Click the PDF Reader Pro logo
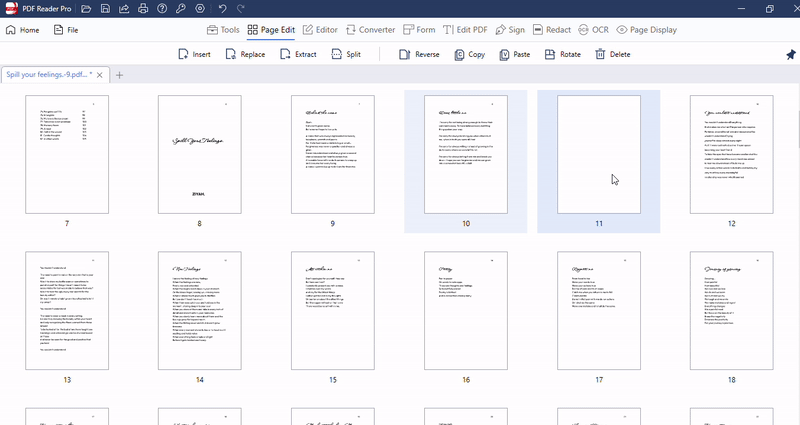The height and width of the screenshot is (425, 800). pos(11,8)
